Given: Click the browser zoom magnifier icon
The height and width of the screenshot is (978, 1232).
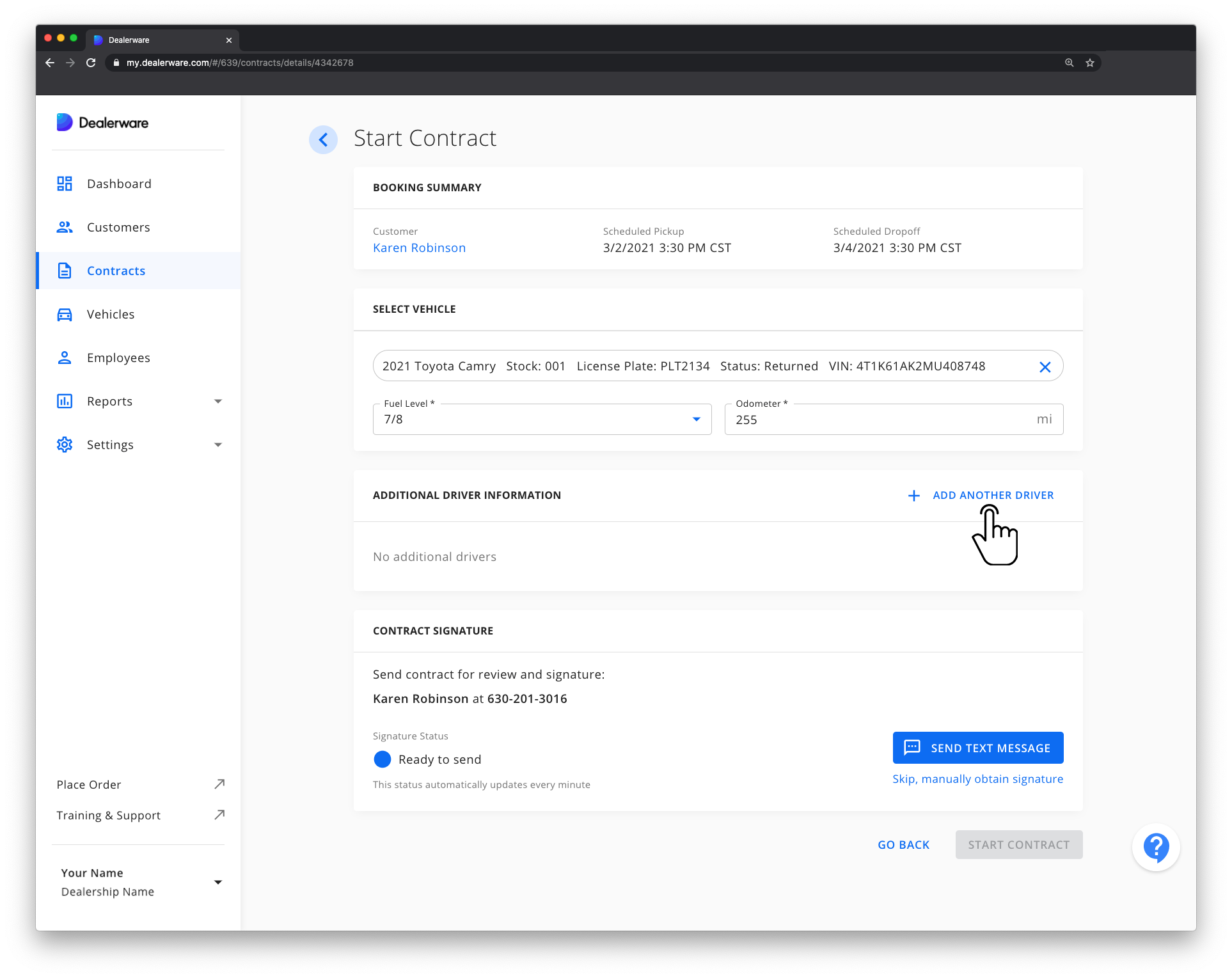Looking at the screenshot, I should 1069,63.
